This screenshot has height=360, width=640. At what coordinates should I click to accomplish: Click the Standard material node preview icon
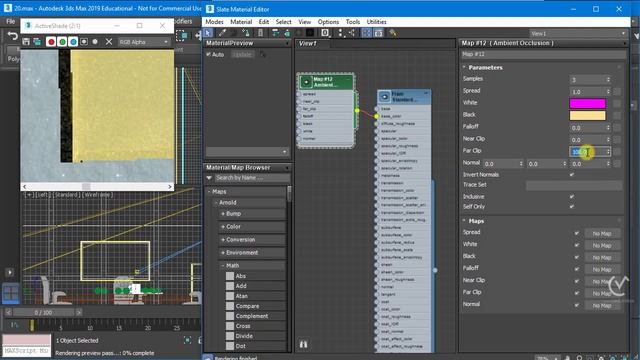(384, 97)
